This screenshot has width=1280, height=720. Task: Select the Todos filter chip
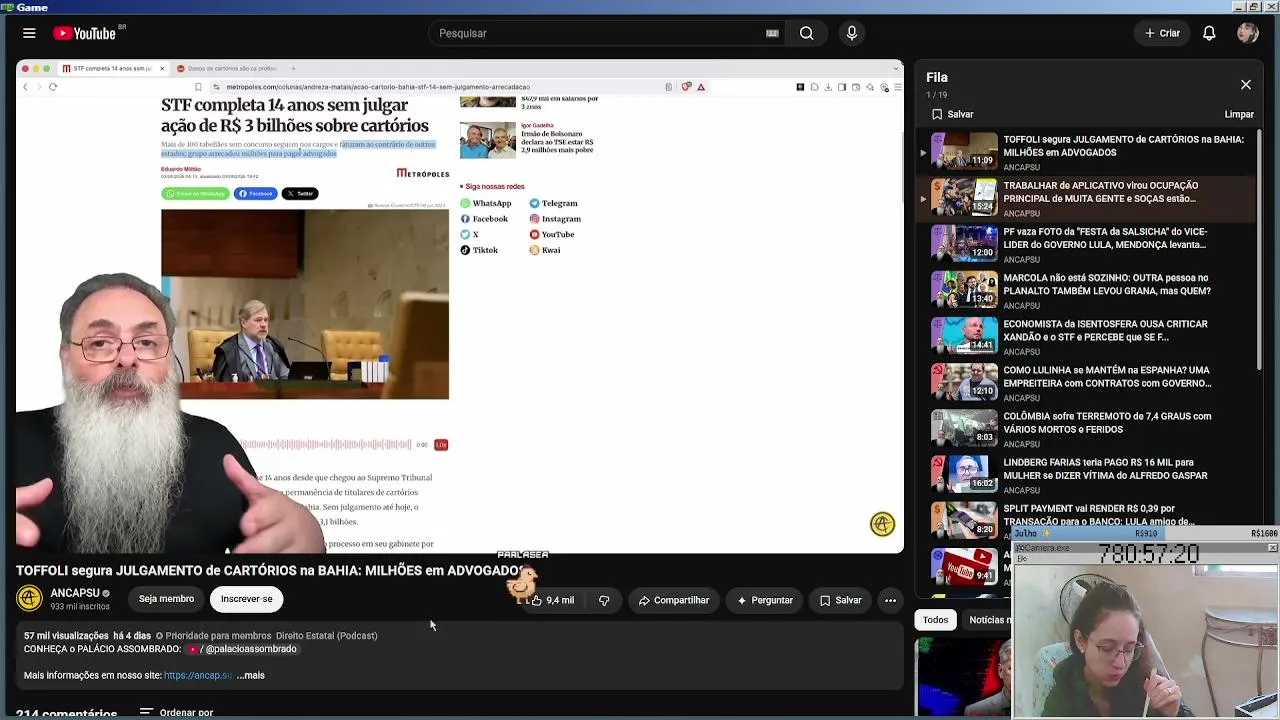pyautogui.click(x=935, y=620)
